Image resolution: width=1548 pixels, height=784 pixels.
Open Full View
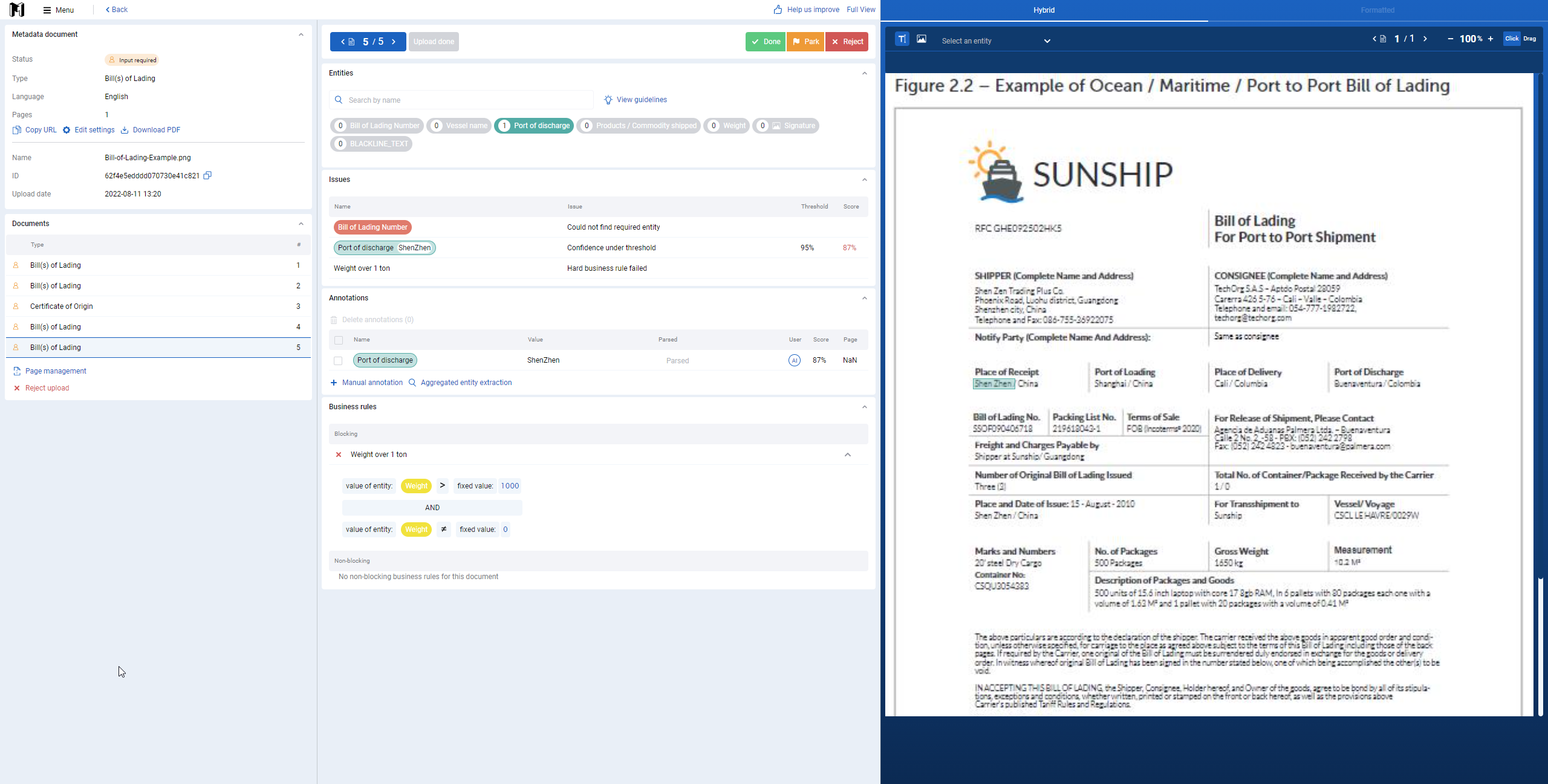click(x=861, y=10)
